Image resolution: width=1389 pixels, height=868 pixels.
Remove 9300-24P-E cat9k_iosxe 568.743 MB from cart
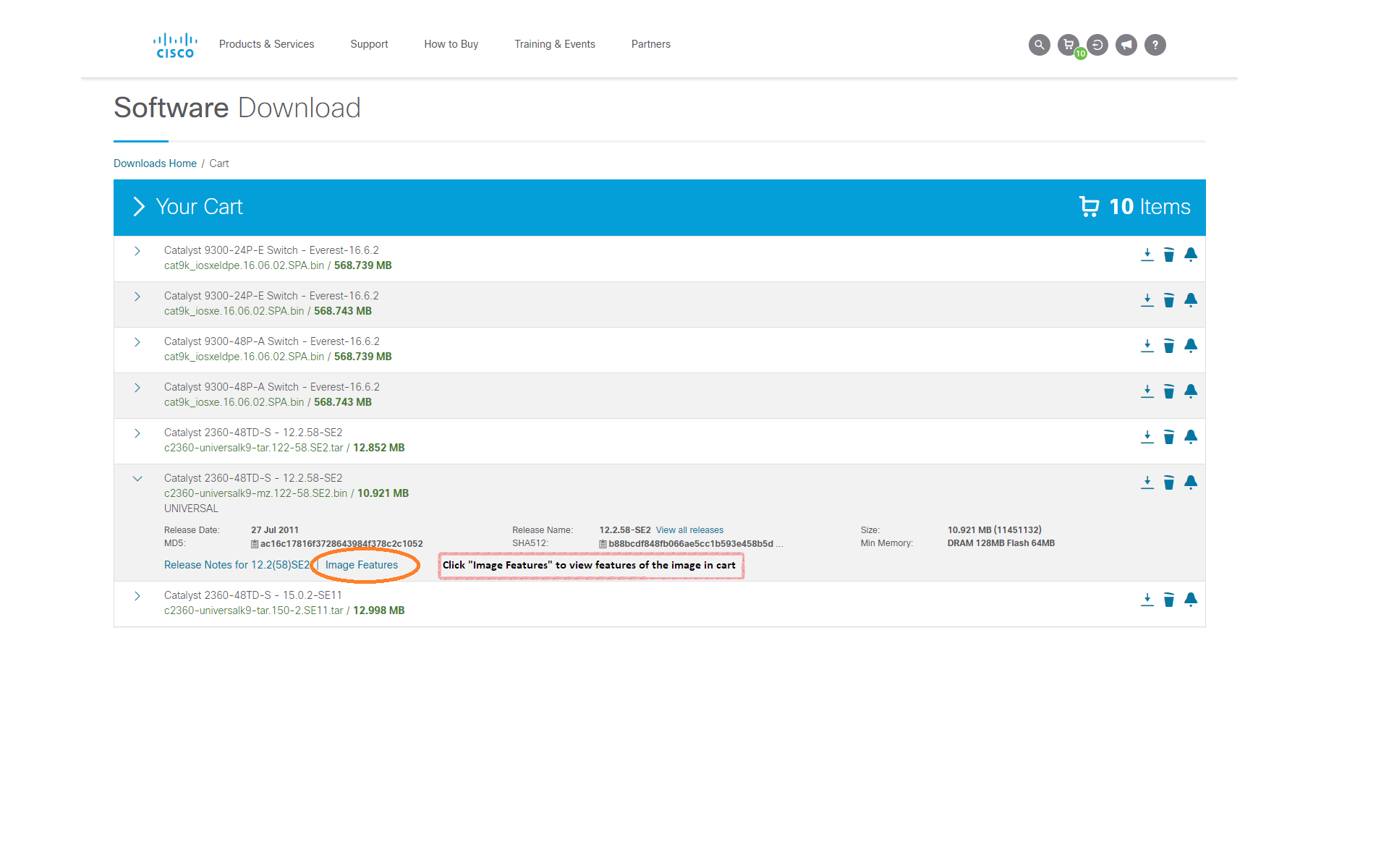[1169, 300]
